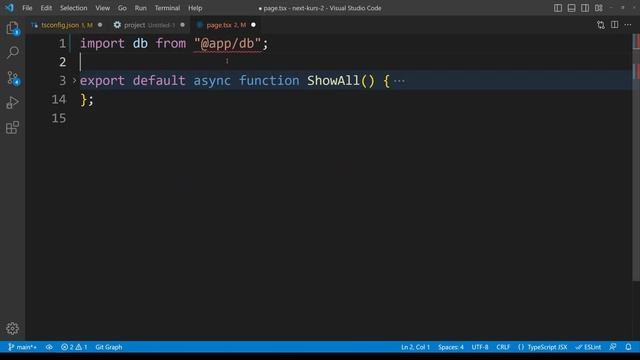Open the Selection menu
This screenshot has width=640, height=360.
tap(73, 8)
